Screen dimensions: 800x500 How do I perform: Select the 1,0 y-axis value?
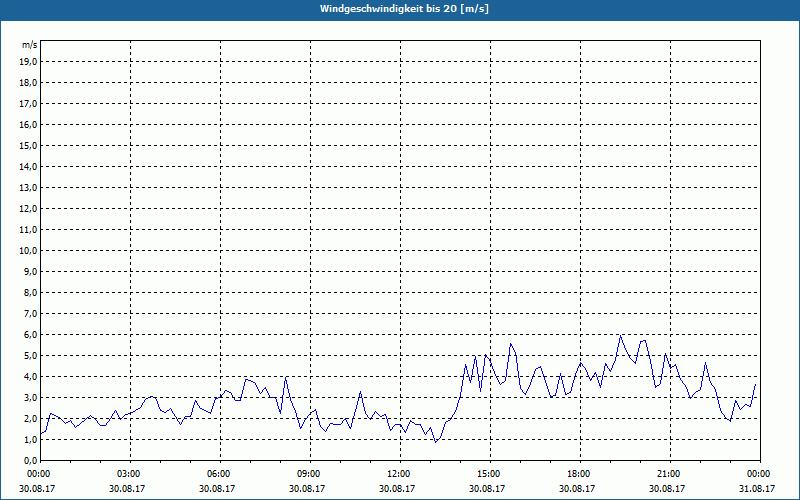[31, 439]
